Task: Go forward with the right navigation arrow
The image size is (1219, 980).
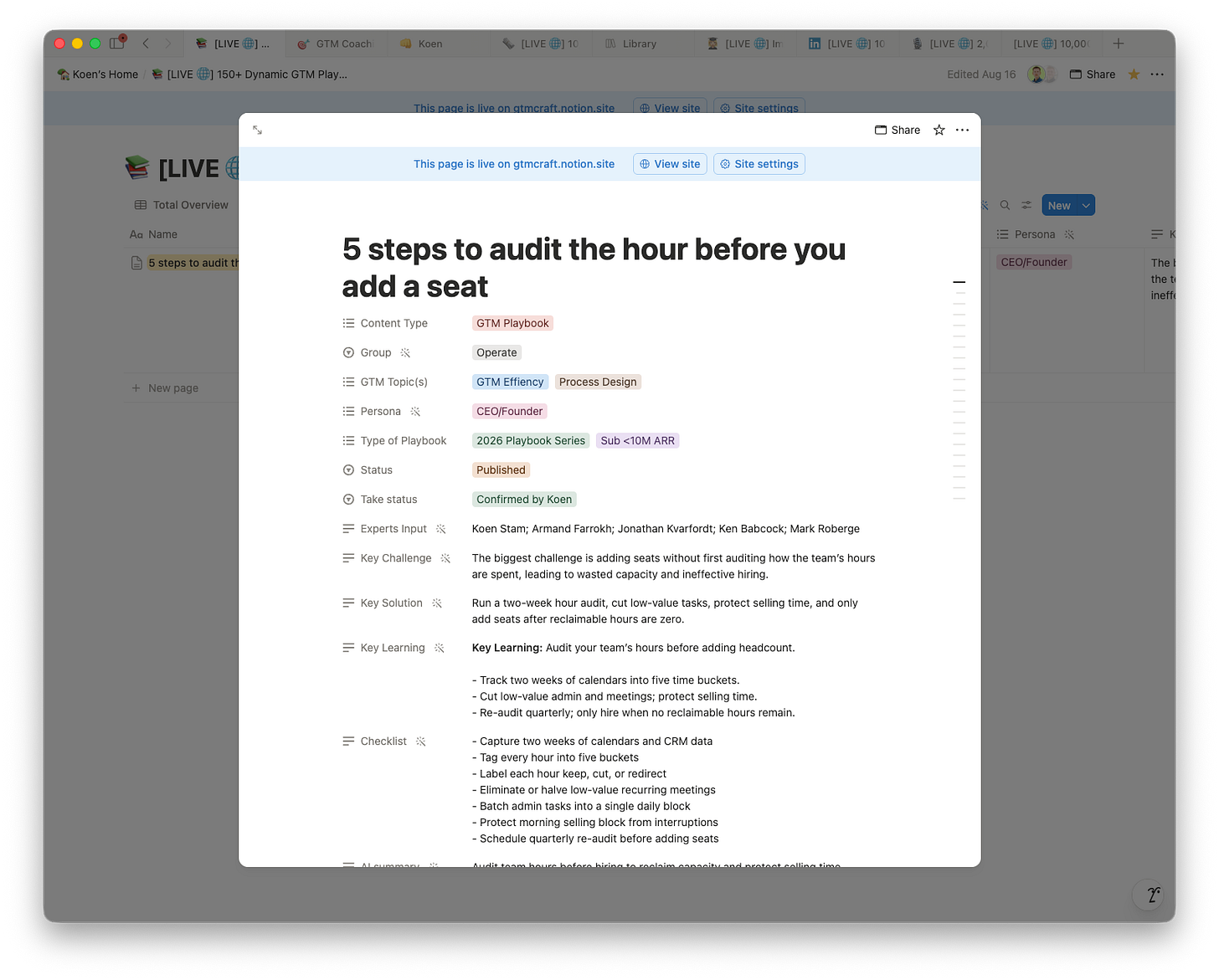Action: 167,44
